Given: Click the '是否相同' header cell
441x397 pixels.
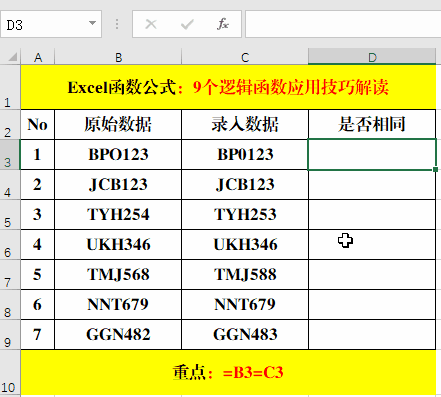Looking at the screenshot, I should click(x=372, y=124).
